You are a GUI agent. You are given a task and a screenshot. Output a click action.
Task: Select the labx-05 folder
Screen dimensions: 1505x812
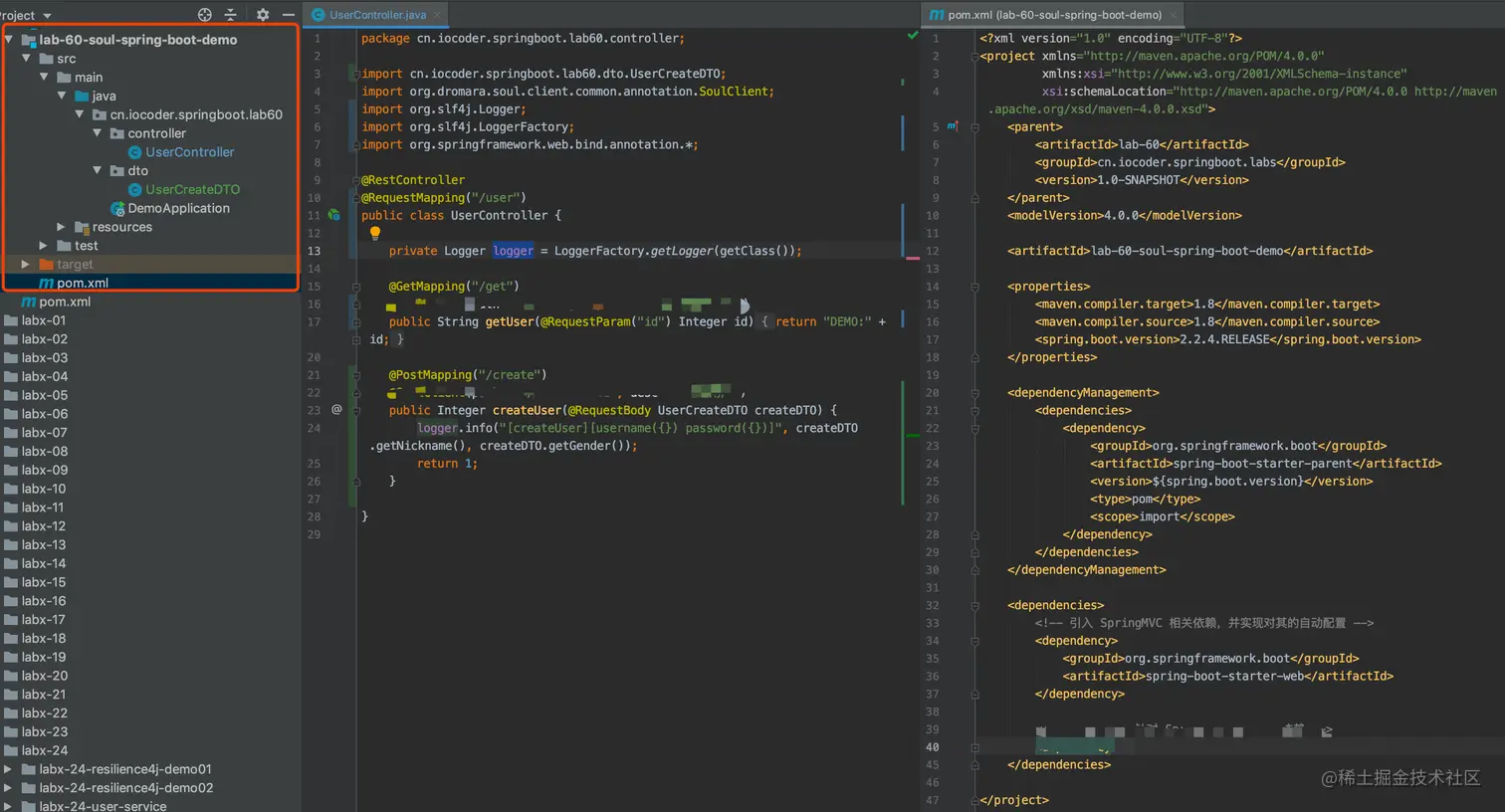click(45, 395)
